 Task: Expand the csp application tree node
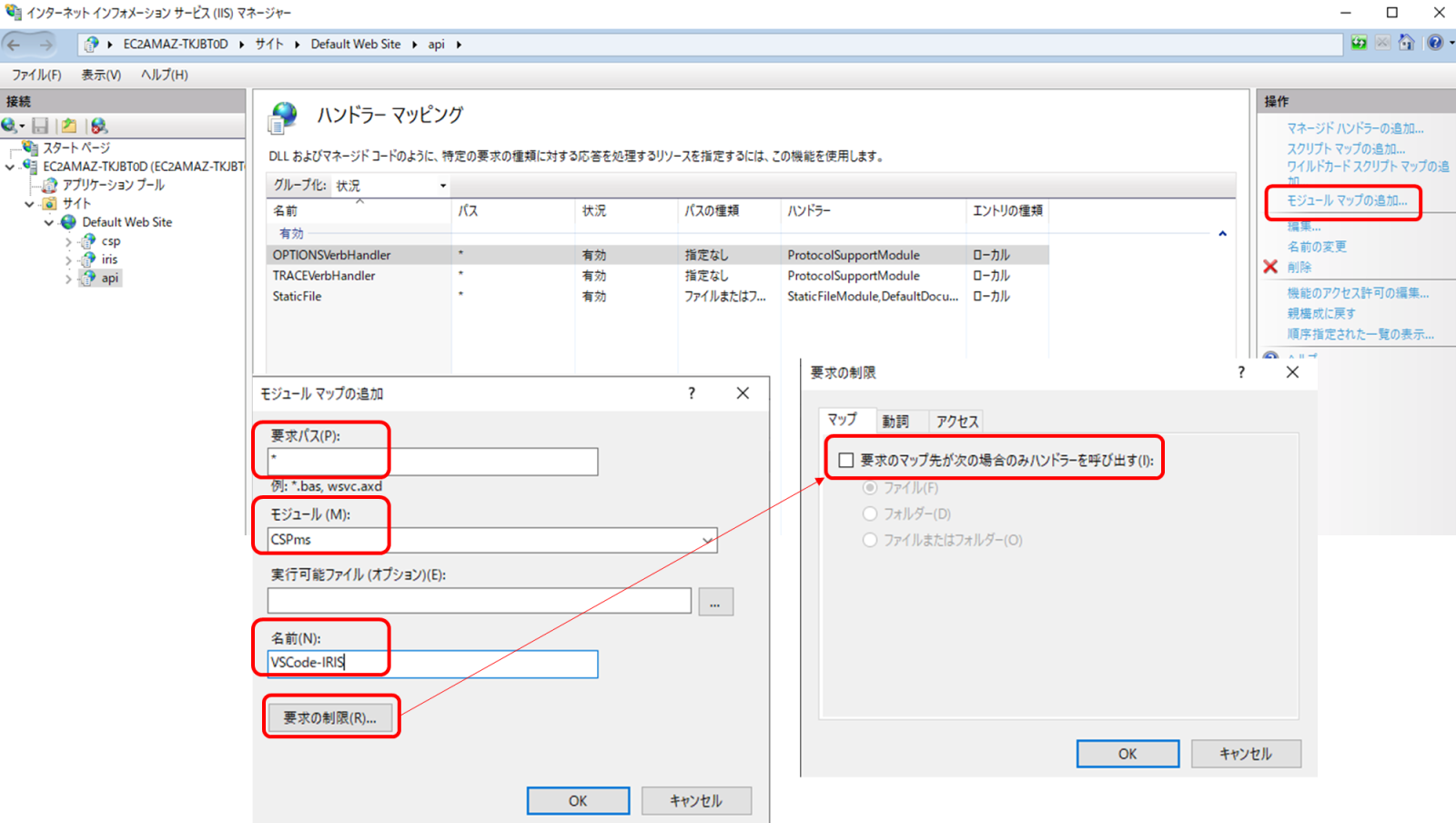click(68, 242)
